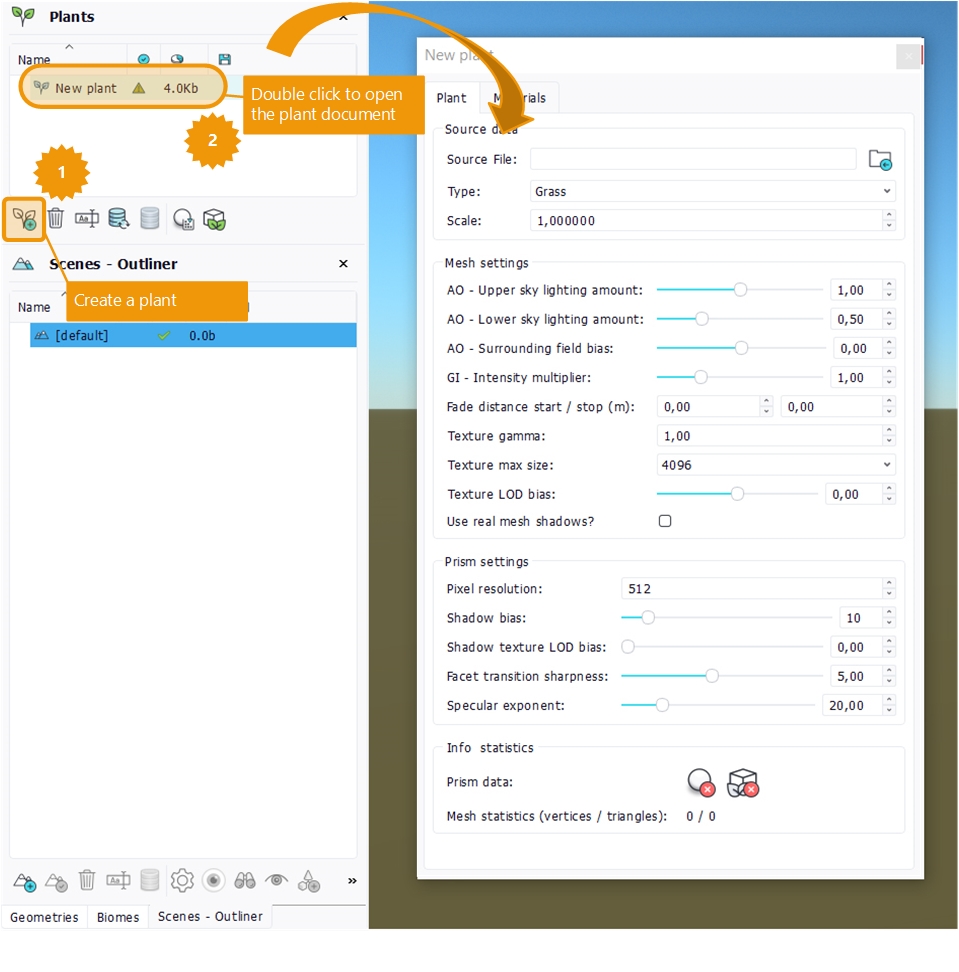Switch to the Biomes tab
Image resolution: width=959 pixels, height=972 pixels.
pyautogui.click(x=118, y=917)
